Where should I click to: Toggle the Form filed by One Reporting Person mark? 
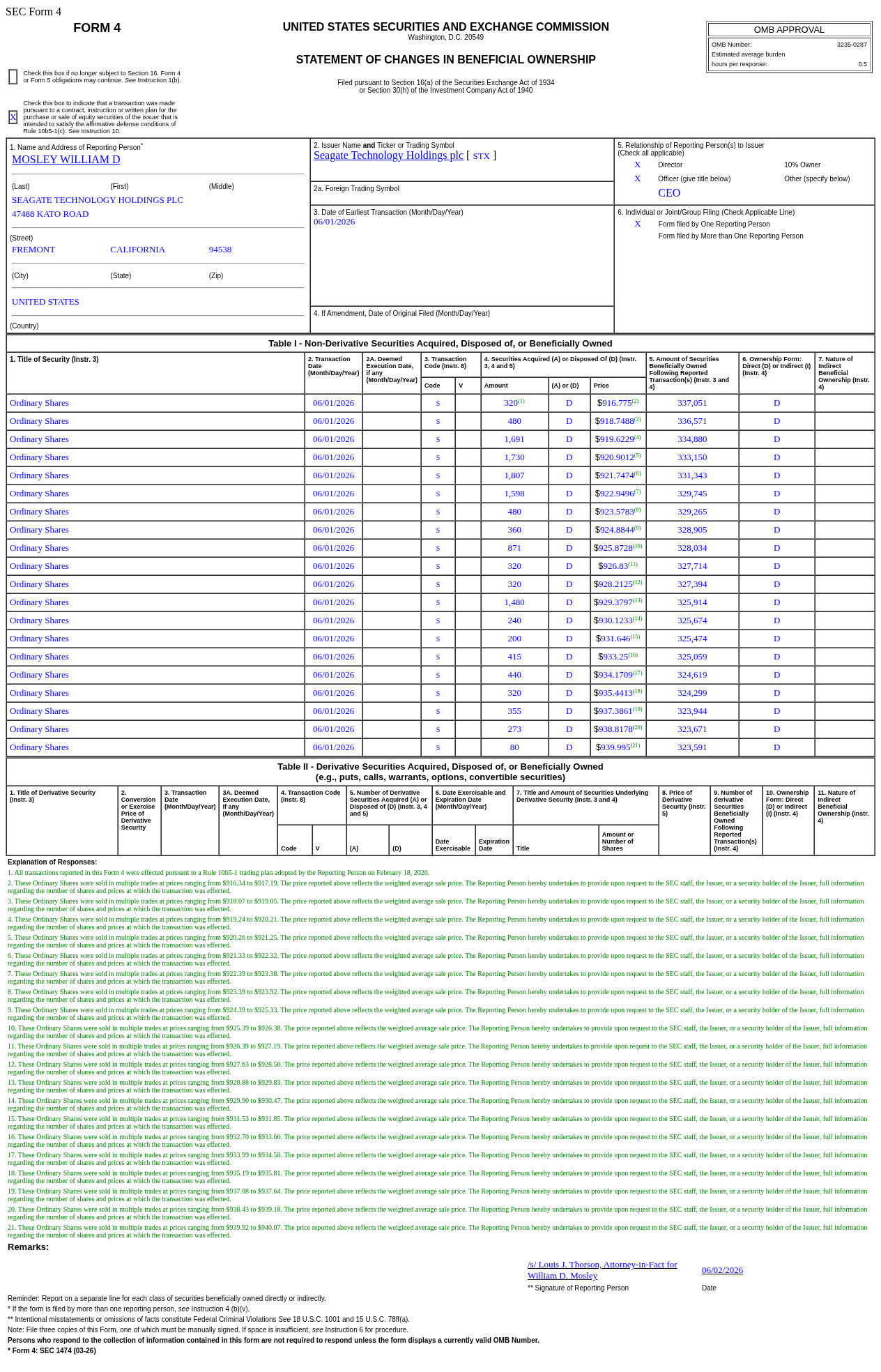pyautogui.click(x=637, y=224)
